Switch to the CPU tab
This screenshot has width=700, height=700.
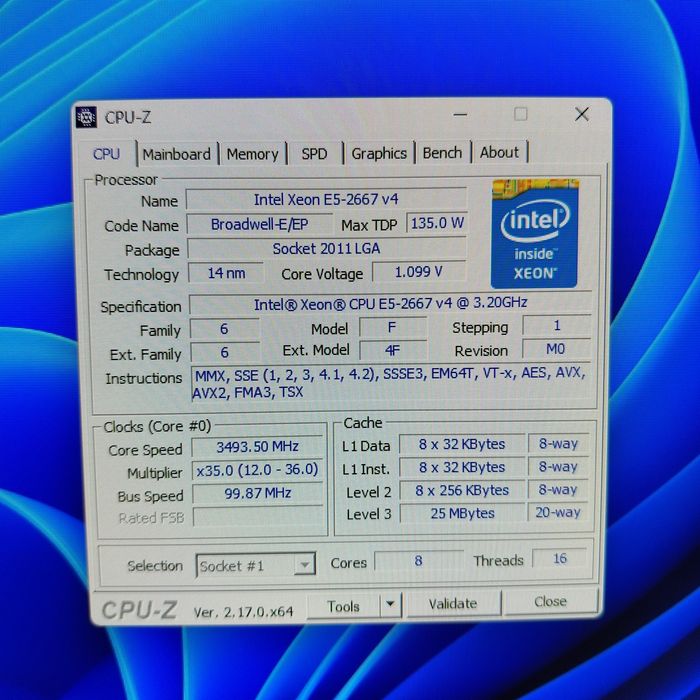point(107,154)
